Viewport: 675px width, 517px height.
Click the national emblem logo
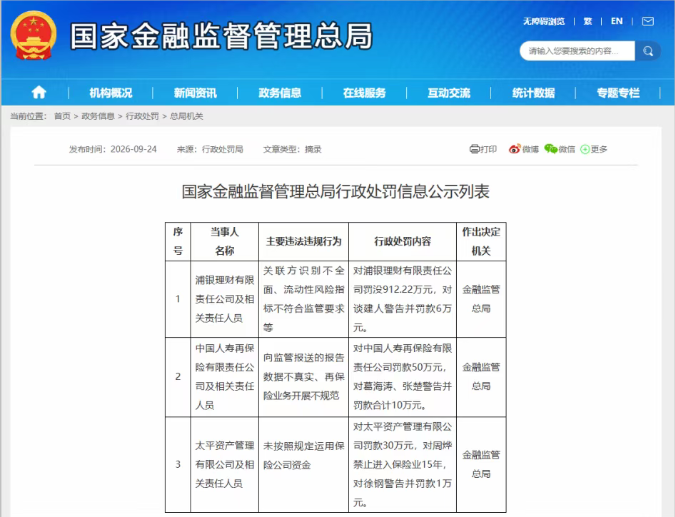pos(33,35)
